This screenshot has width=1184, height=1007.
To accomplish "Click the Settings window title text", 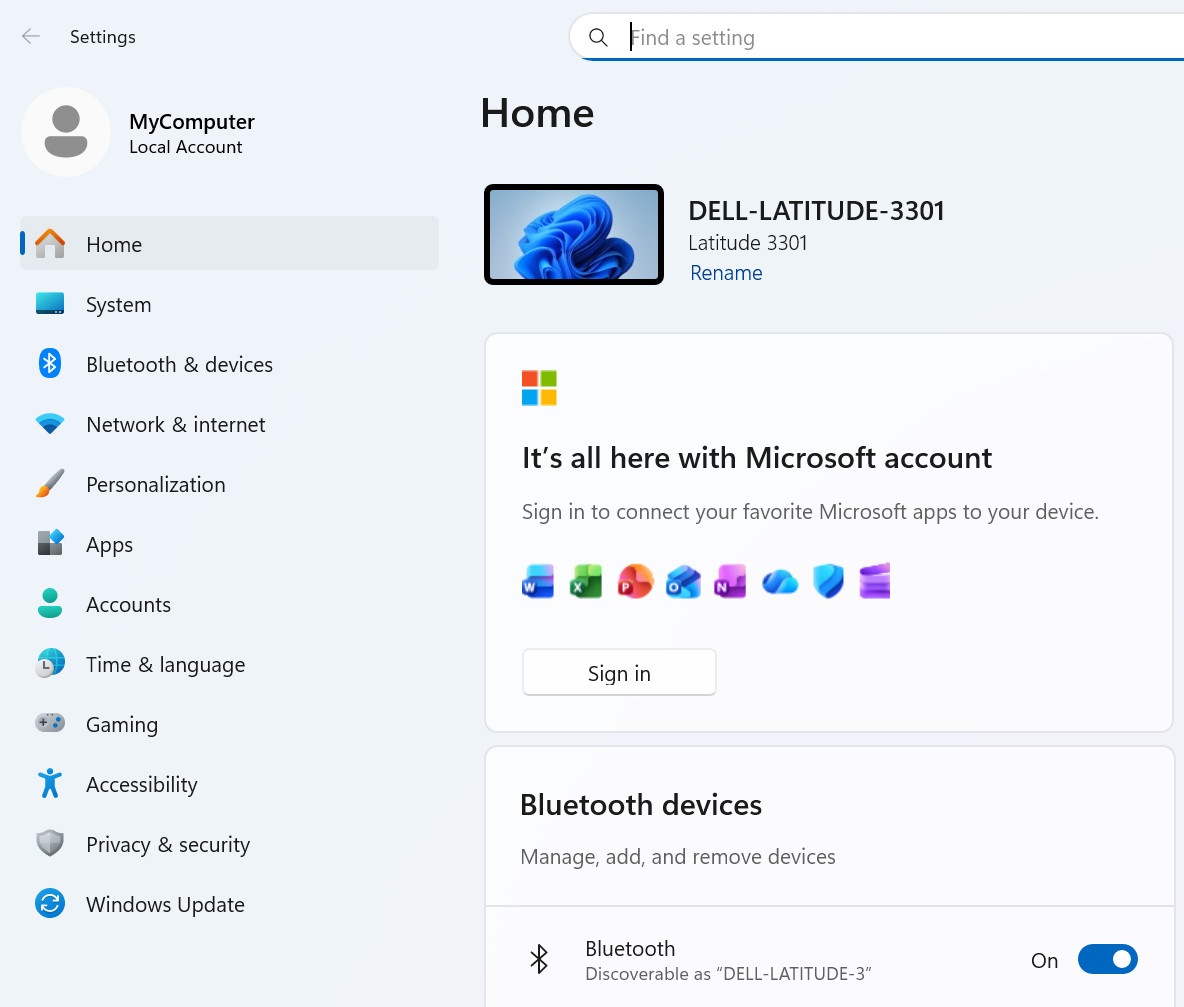I will pyautogui.click(x=103, y=36).
